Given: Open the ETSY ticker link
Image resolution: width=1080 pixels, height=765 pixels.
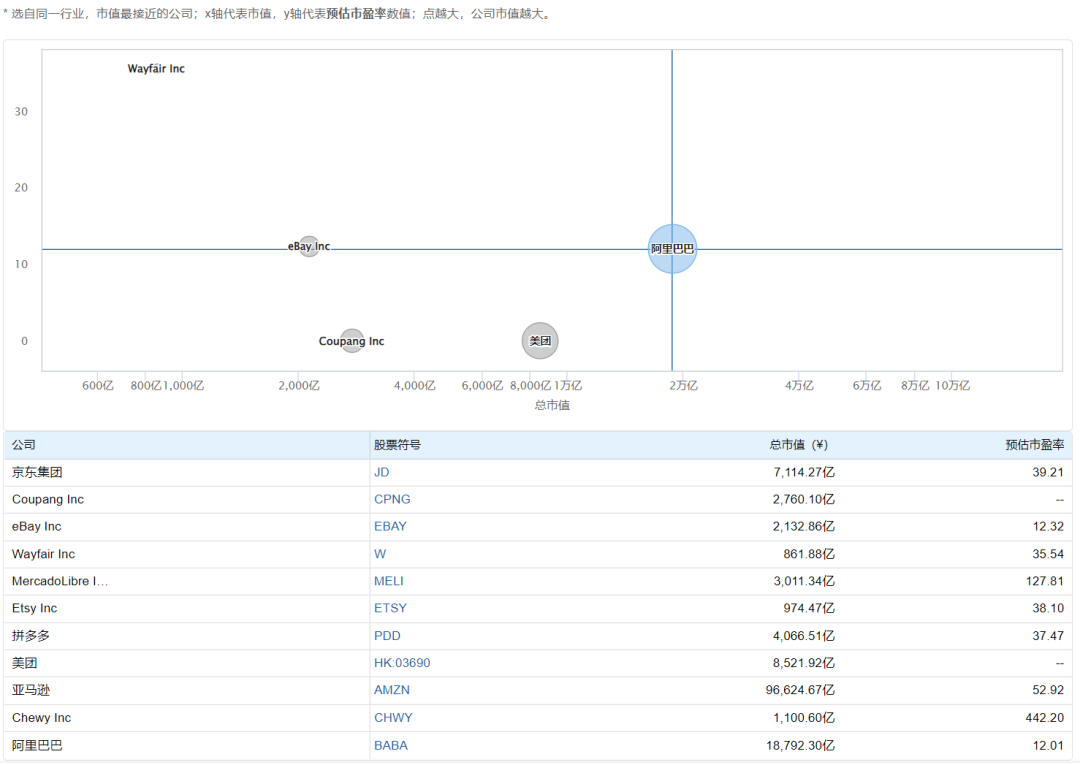Looking at the screenshot, I should 390,608.
